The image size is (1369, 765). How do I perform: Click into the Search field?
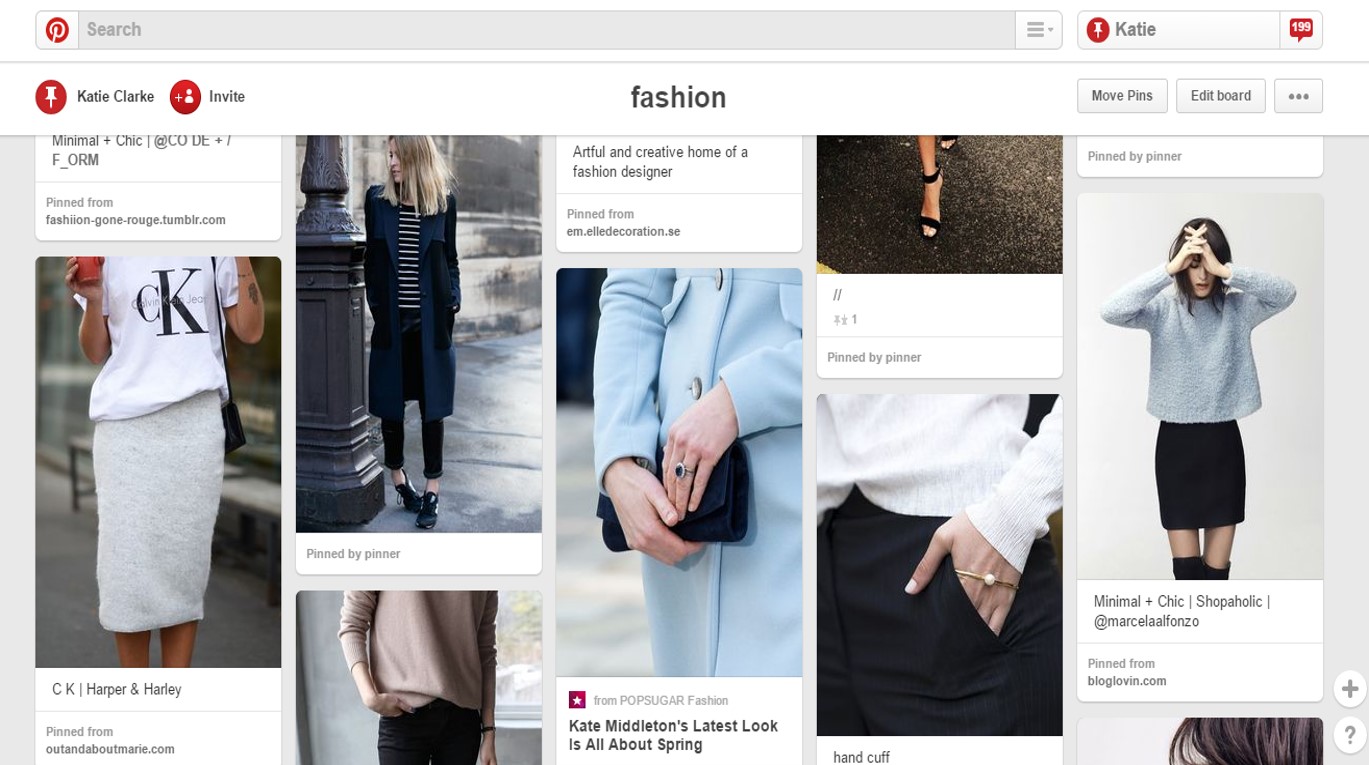point(545,30)
